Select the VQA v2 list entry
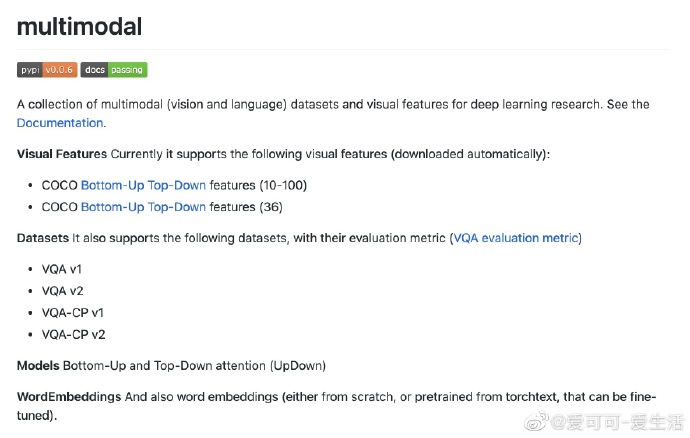 (64, 290)
